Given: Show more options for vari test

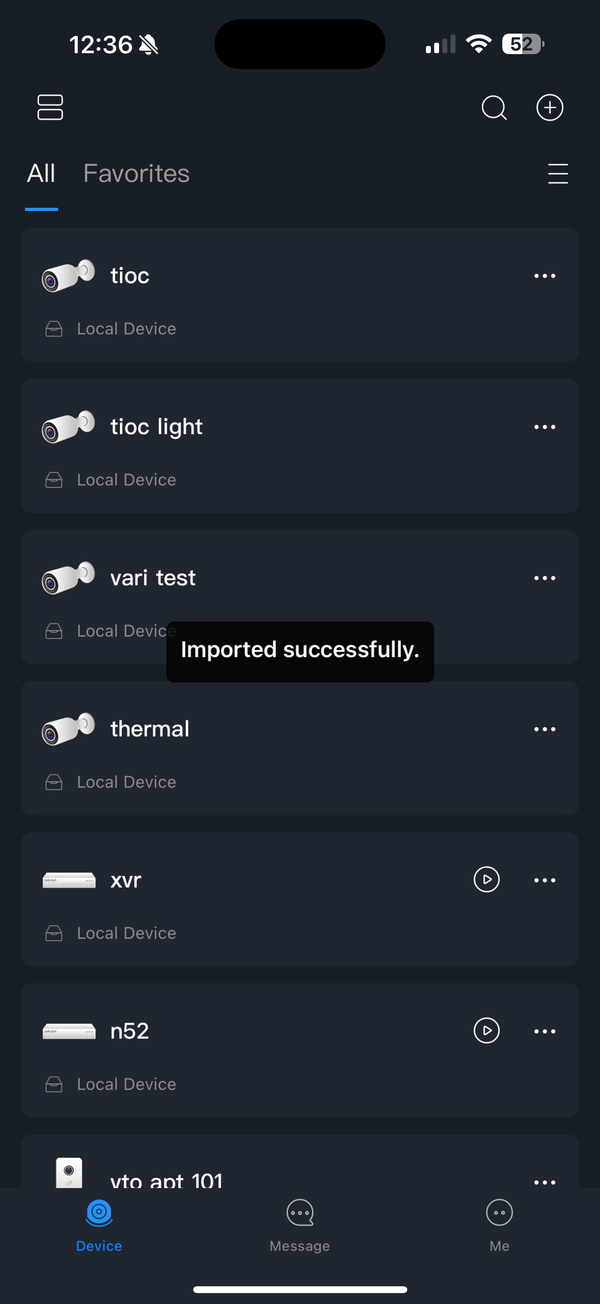Looking at the screenshot, I should click(544, 578).
